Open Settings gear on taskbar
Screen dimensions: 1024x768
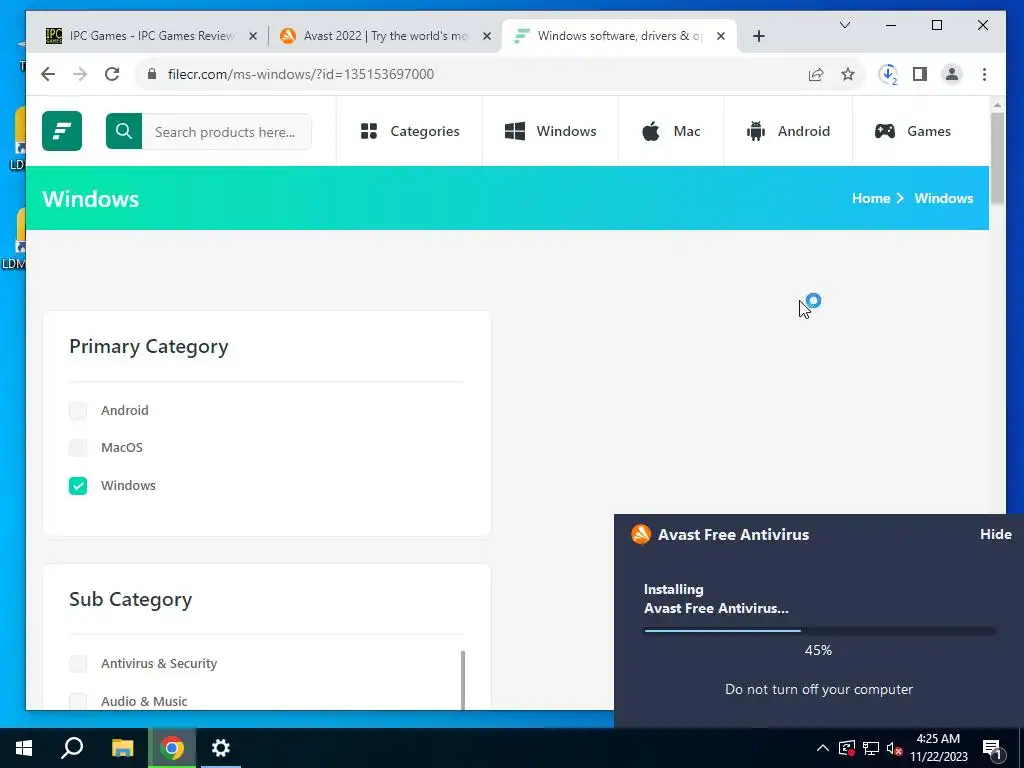click(221, 748)
